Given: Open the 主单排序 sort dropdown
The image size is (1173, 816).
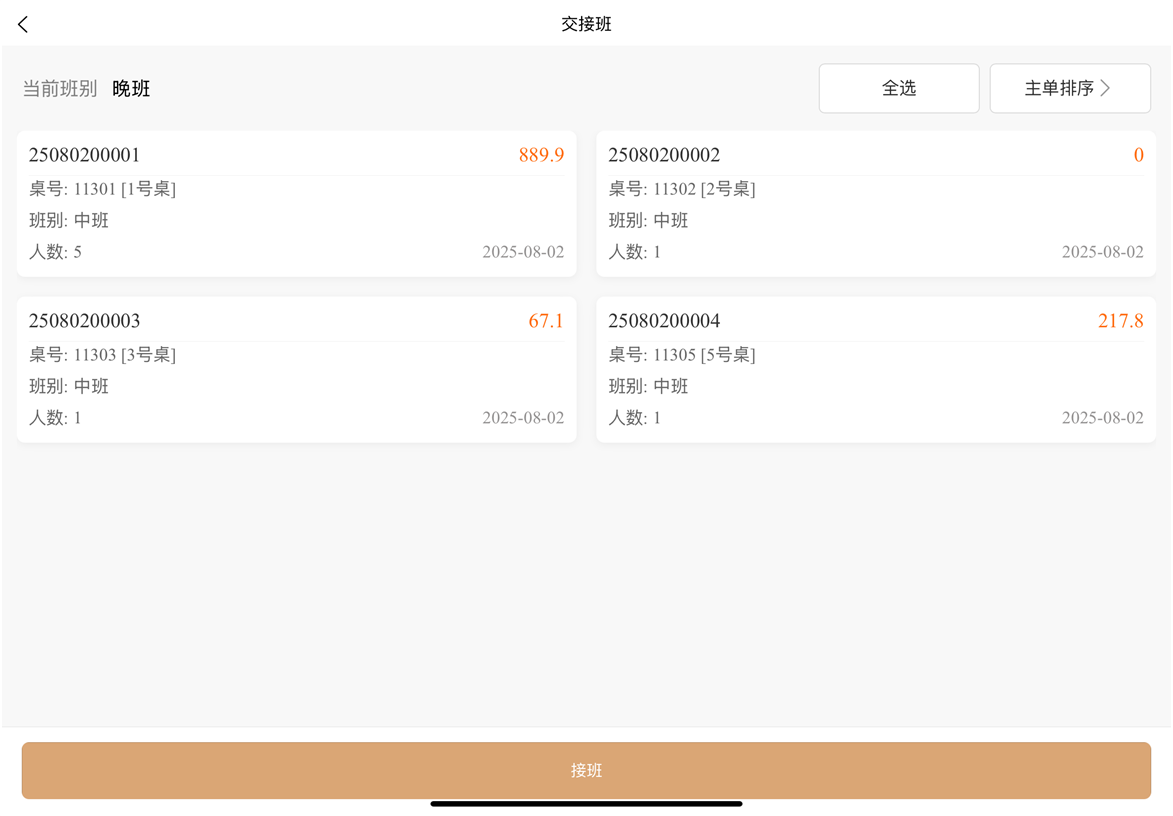Looking at the screenshot, I should (1059, 88).
